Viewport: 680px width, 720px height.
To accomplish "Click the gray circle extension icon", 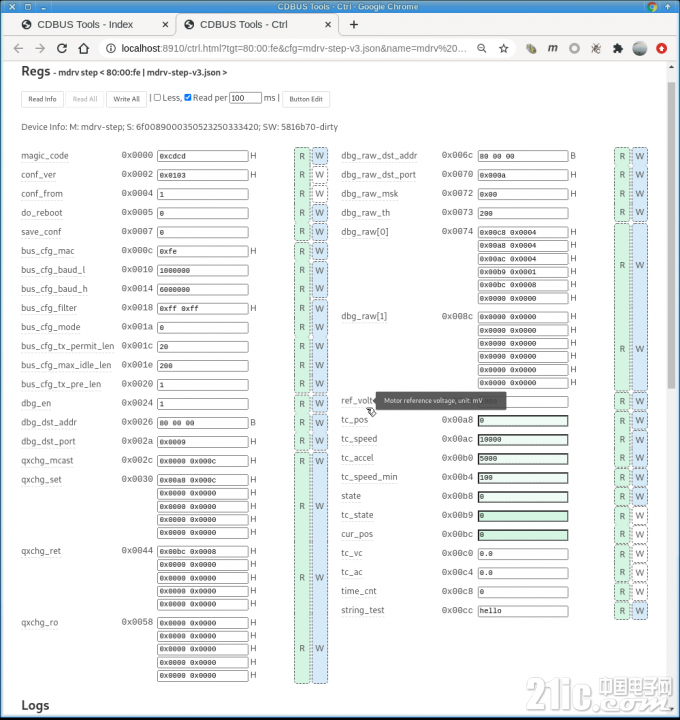I will pyautogui.click(x=574, y=48).
